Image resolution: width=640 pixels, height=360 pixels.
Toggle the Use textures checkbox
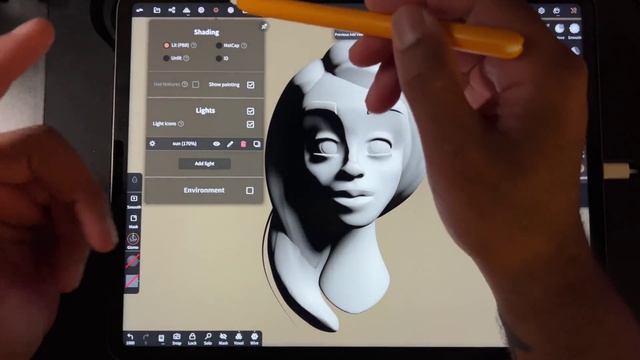pos(196,84)
